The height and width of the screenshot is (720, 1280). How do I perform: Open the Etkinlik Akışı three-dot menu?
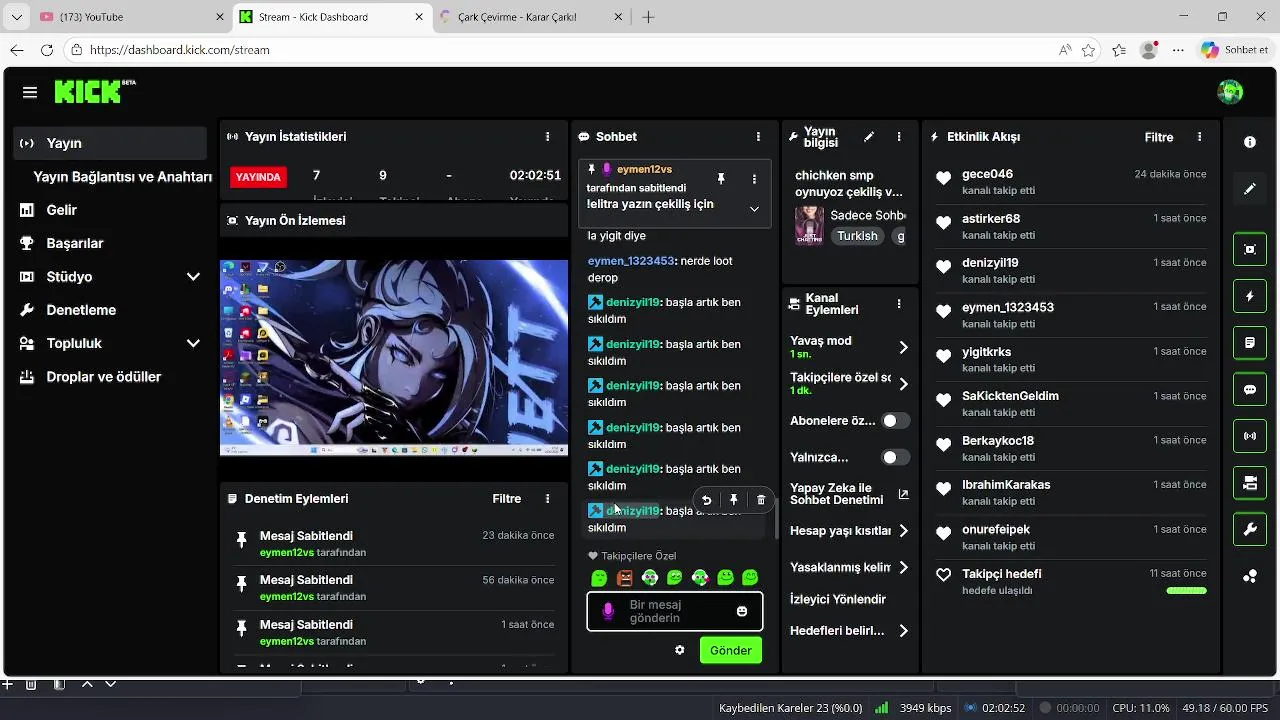pyautogui.click(x=1199, y=137)
